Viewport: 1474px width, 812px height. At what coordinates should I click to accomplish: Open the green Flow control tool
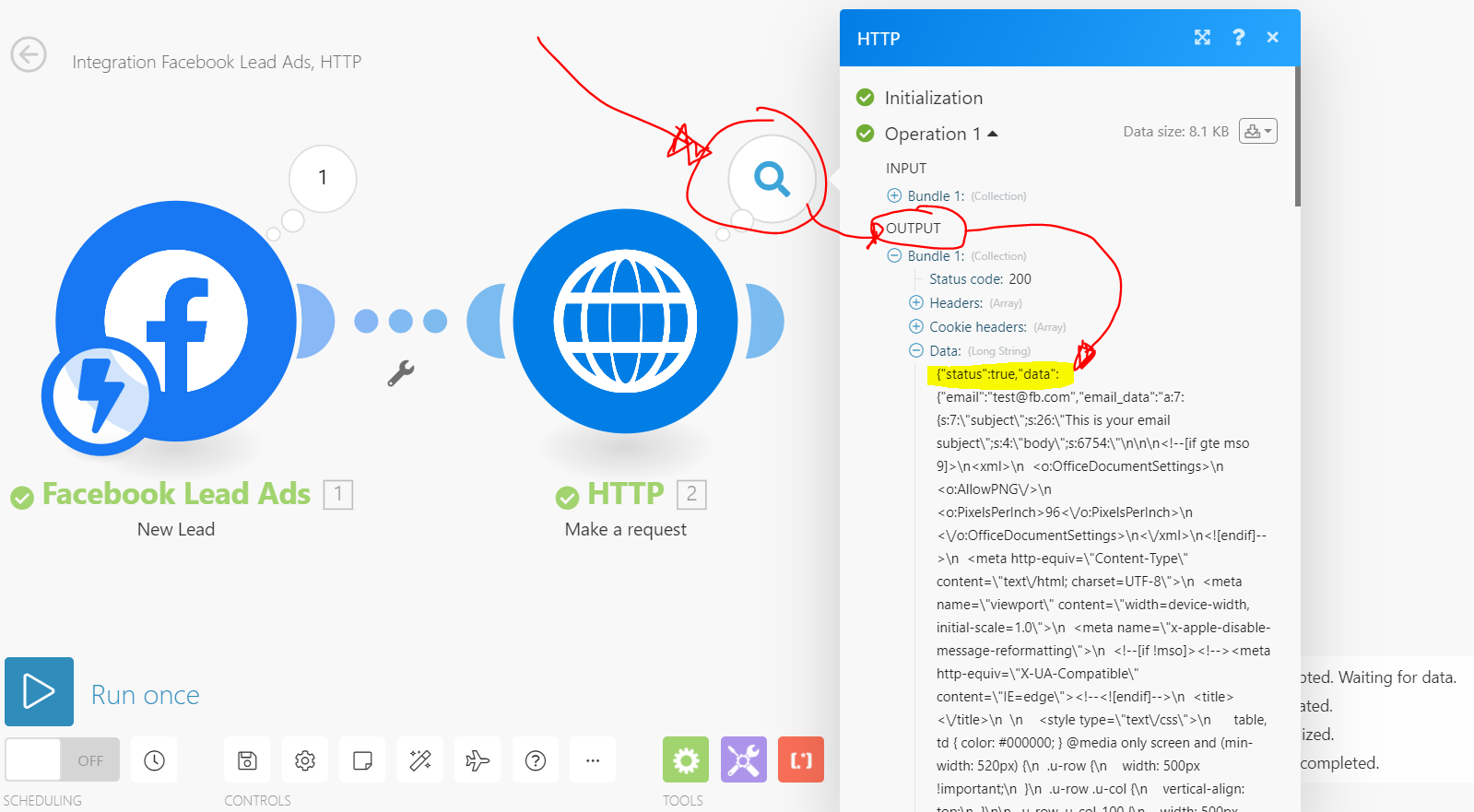pyautogui.click(x=686, y=759)
